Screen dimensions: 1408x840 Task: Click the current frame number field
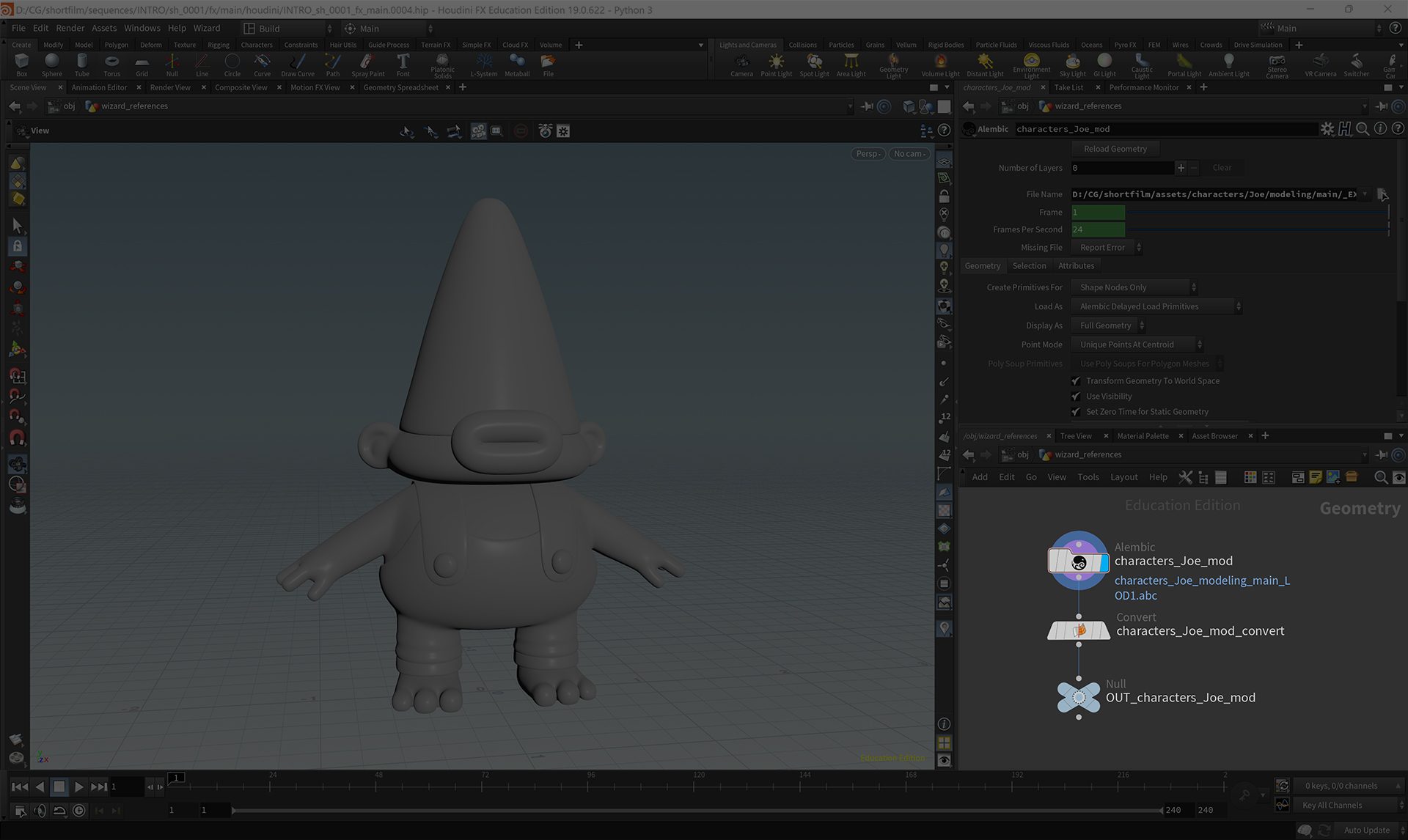click(x=126, y=786)
